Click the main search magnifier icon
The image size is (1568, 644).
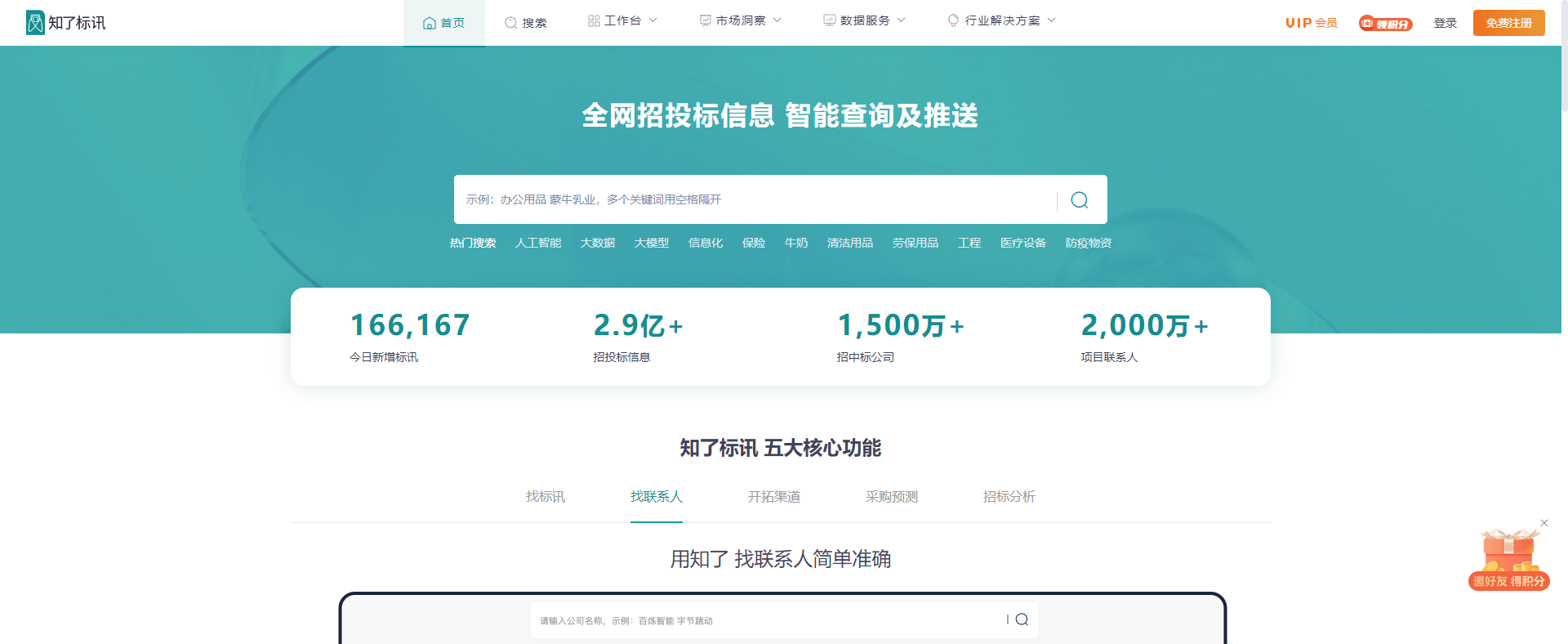(x=1080, y=200)
